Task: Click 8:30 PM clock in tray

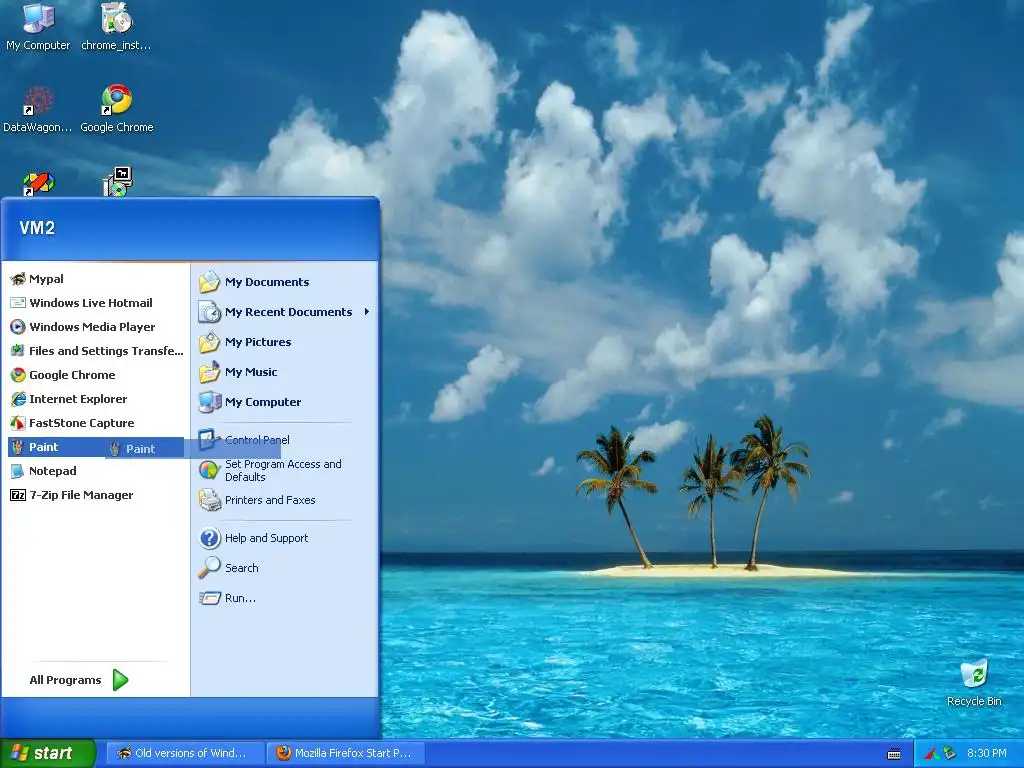Action: (987, 754)
